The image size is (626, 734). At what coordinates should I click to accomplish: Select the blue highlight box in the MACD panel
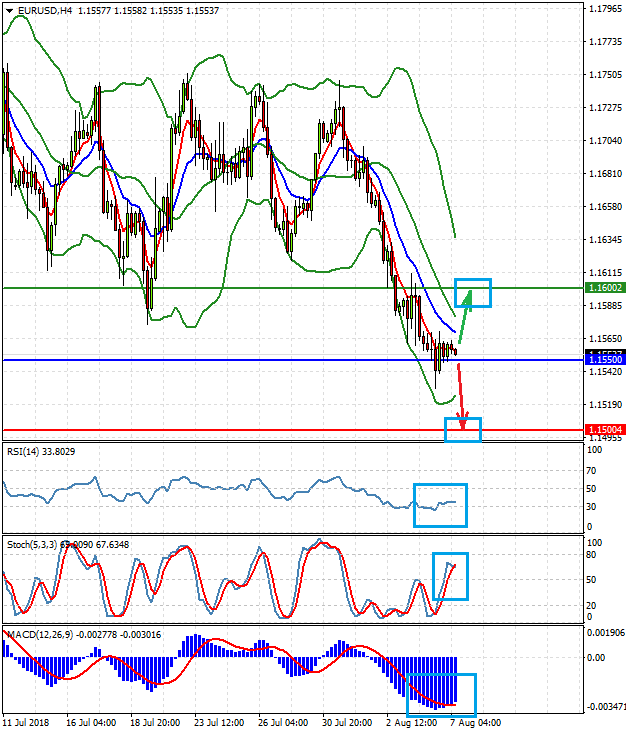pos(441,694)
